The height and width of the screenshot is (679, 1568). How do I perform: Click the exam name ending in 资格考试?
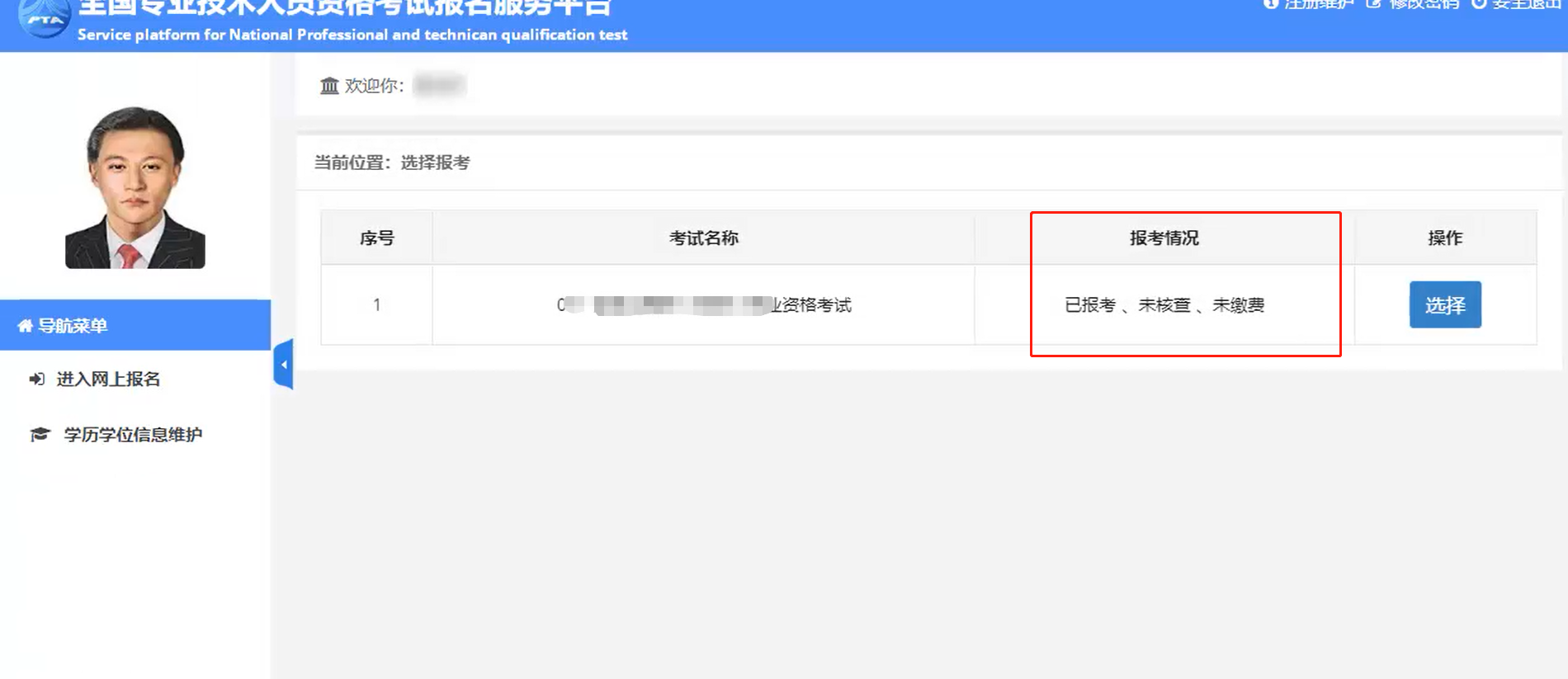[703, 305]
